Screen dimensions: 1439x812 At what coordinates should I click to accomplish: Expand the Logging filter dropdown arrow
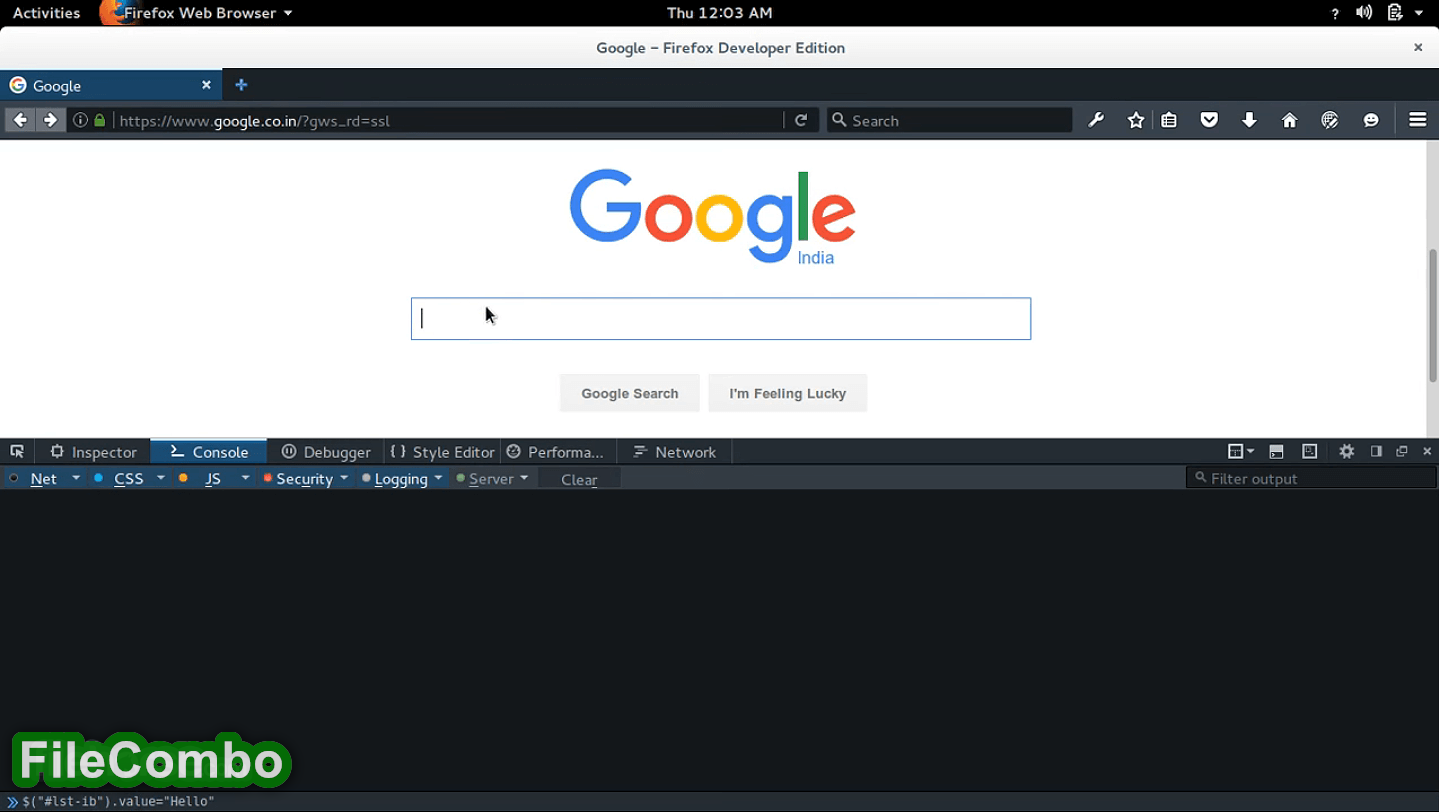pos(438,478)
